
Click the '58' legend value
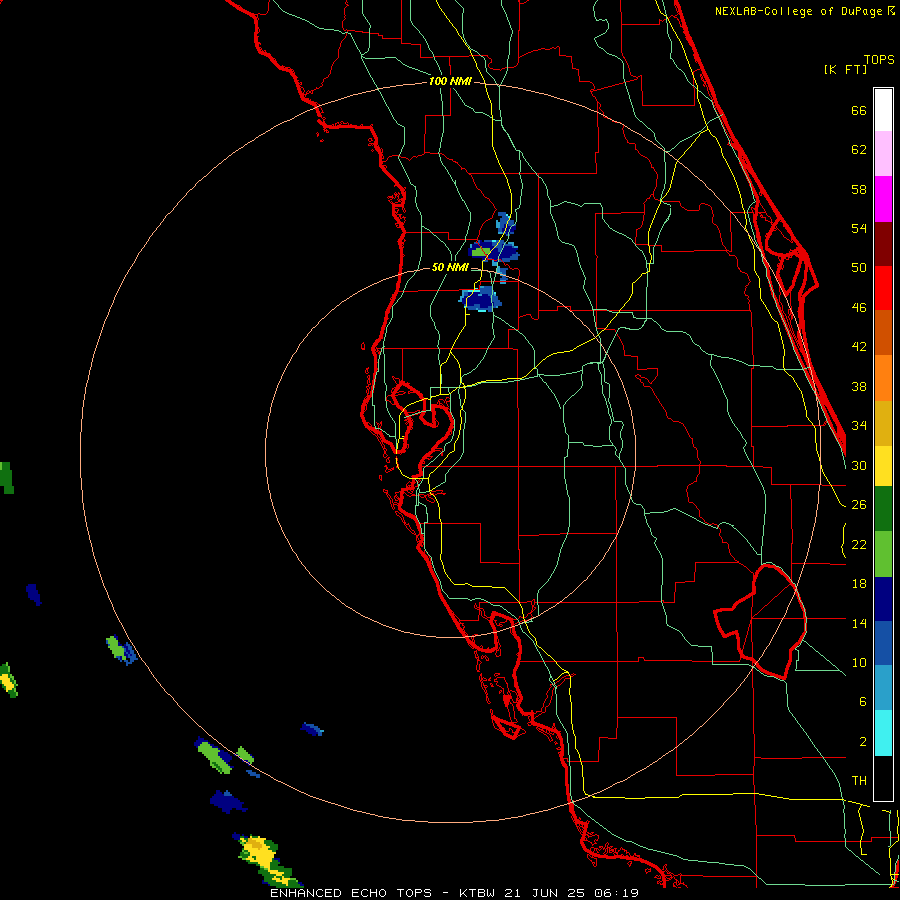[859, 189]
